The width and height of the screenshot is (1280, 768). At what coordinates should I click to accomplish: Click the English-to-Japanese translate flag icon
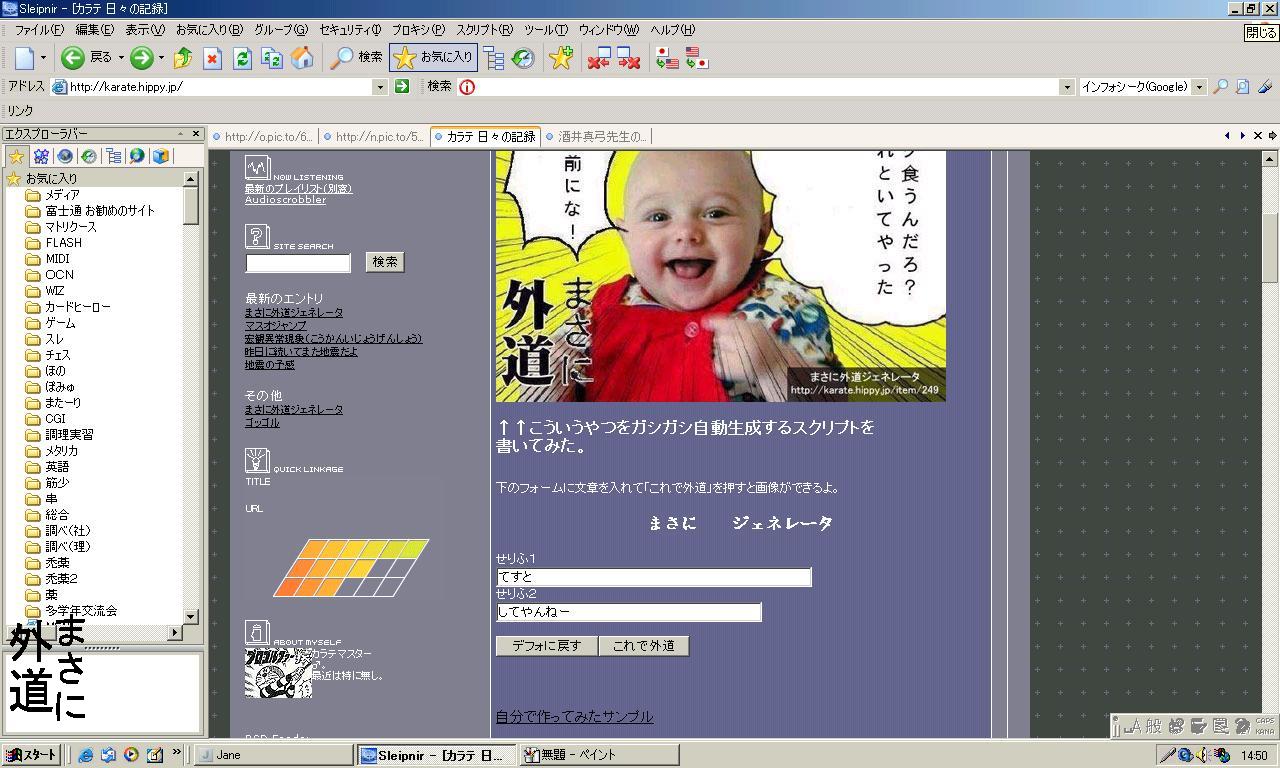697,58
